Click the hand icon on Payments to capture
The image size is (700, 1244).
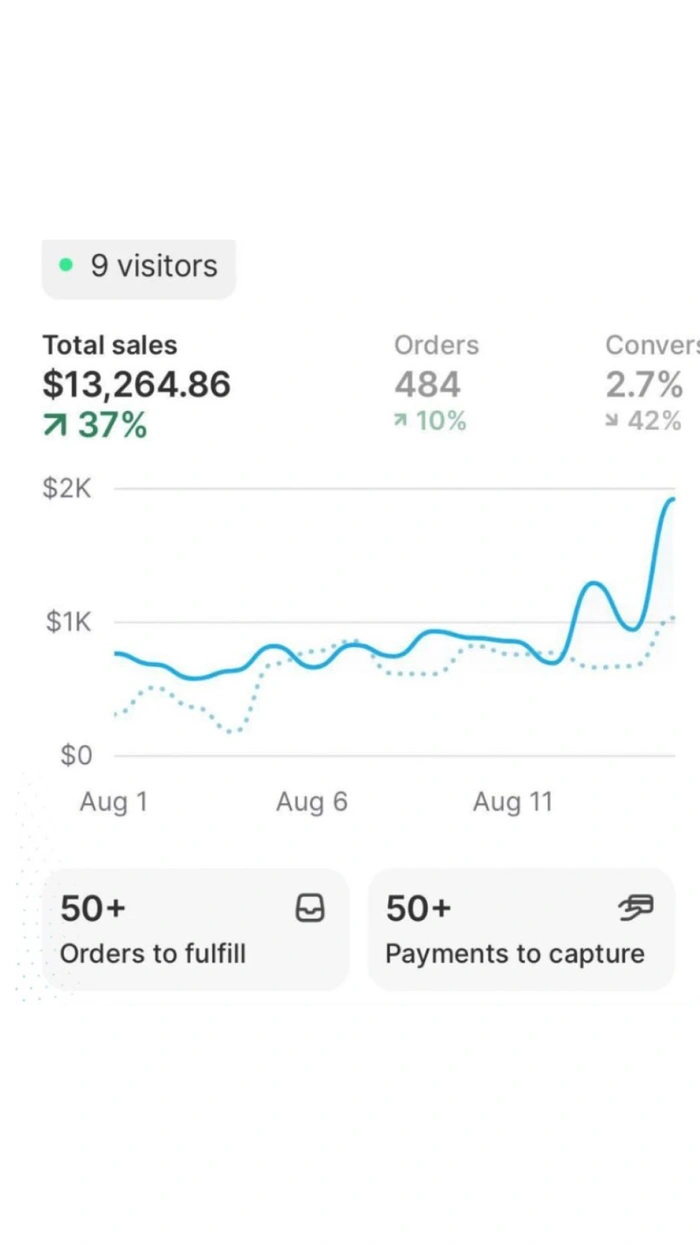[635, 908]
